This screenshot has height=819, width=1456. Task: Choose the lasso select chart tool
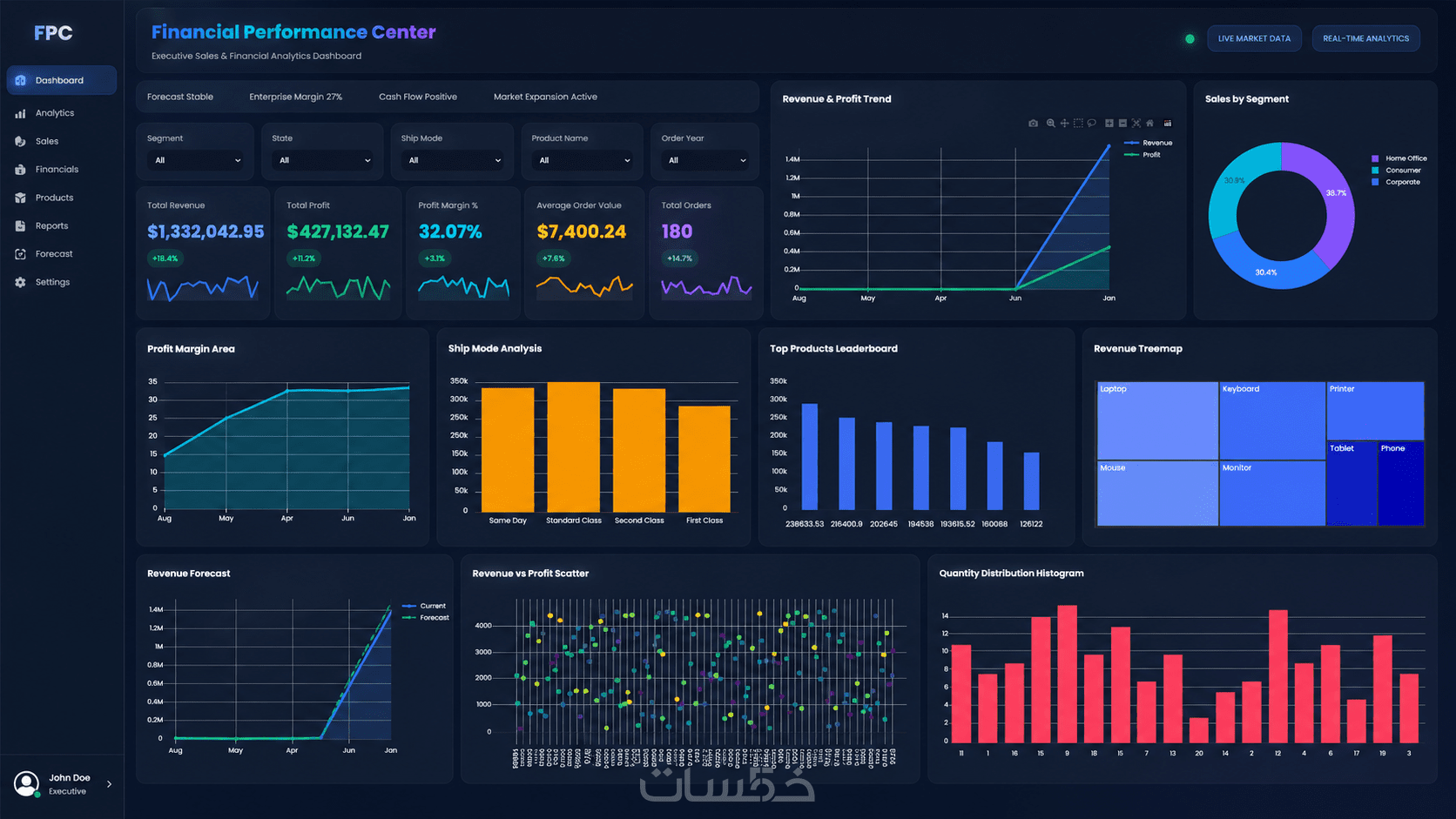point(1091,124)
